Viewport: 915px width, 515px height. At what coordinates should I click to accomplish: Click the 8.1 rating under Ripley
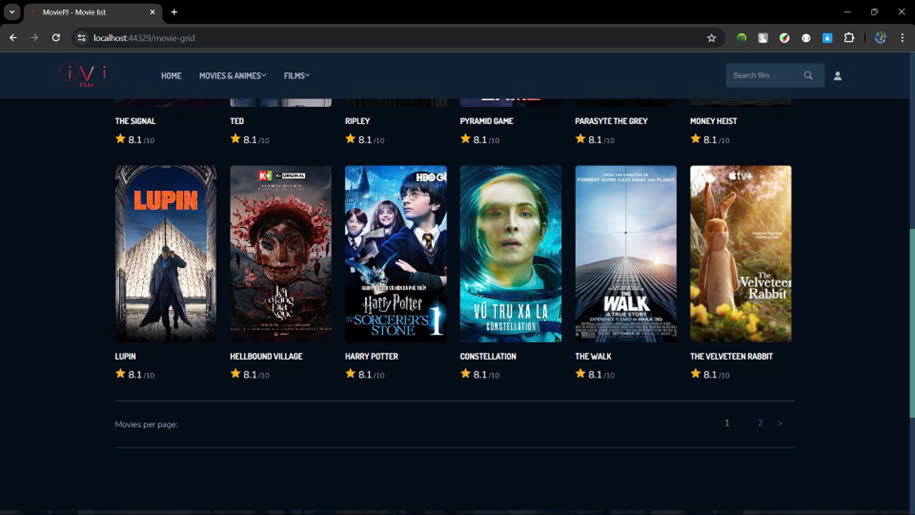(365, 140)
